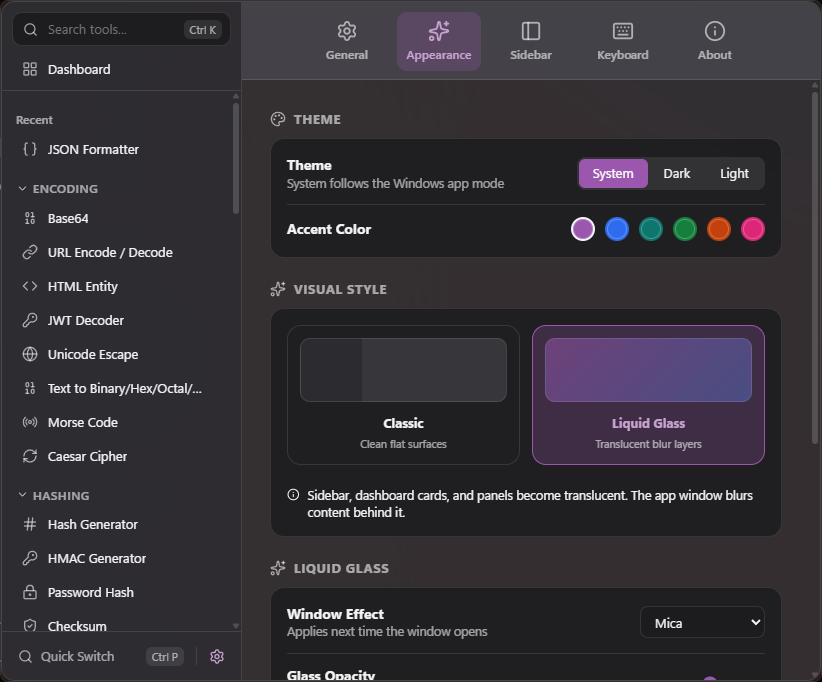Screen dimensions: 822x682
Task: Open the Base64 tool
Action: tap(122, 219)
